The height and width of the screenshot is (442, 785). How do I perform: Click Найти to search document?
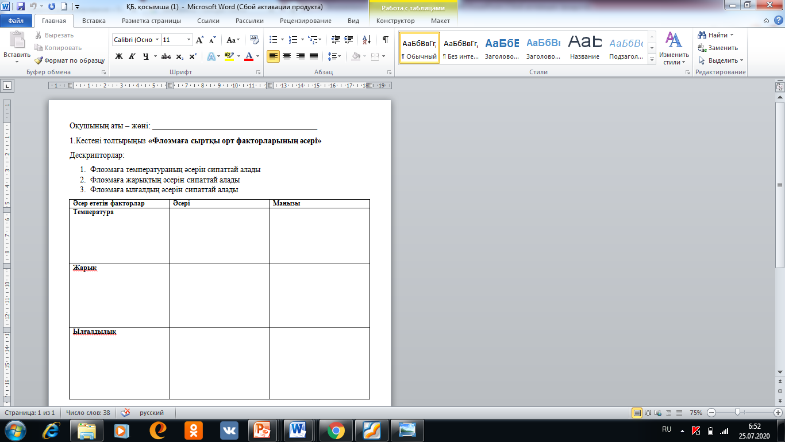[x=715, y=35]
